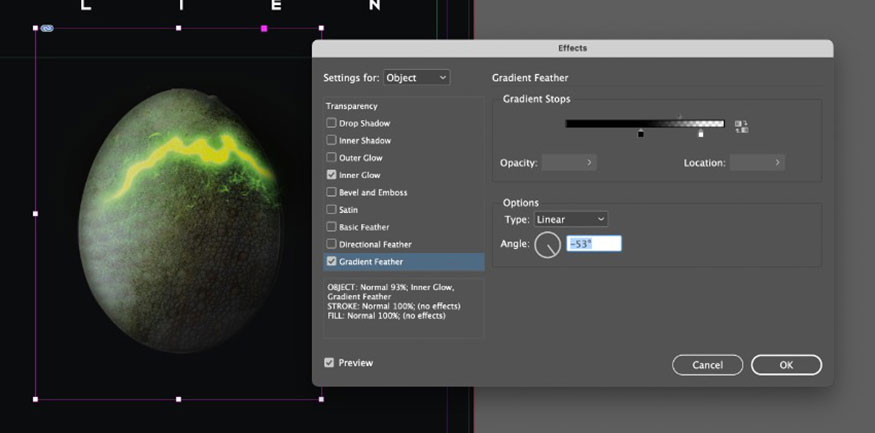
Task: Expand the Location field arrow
Action: (778, 163)
